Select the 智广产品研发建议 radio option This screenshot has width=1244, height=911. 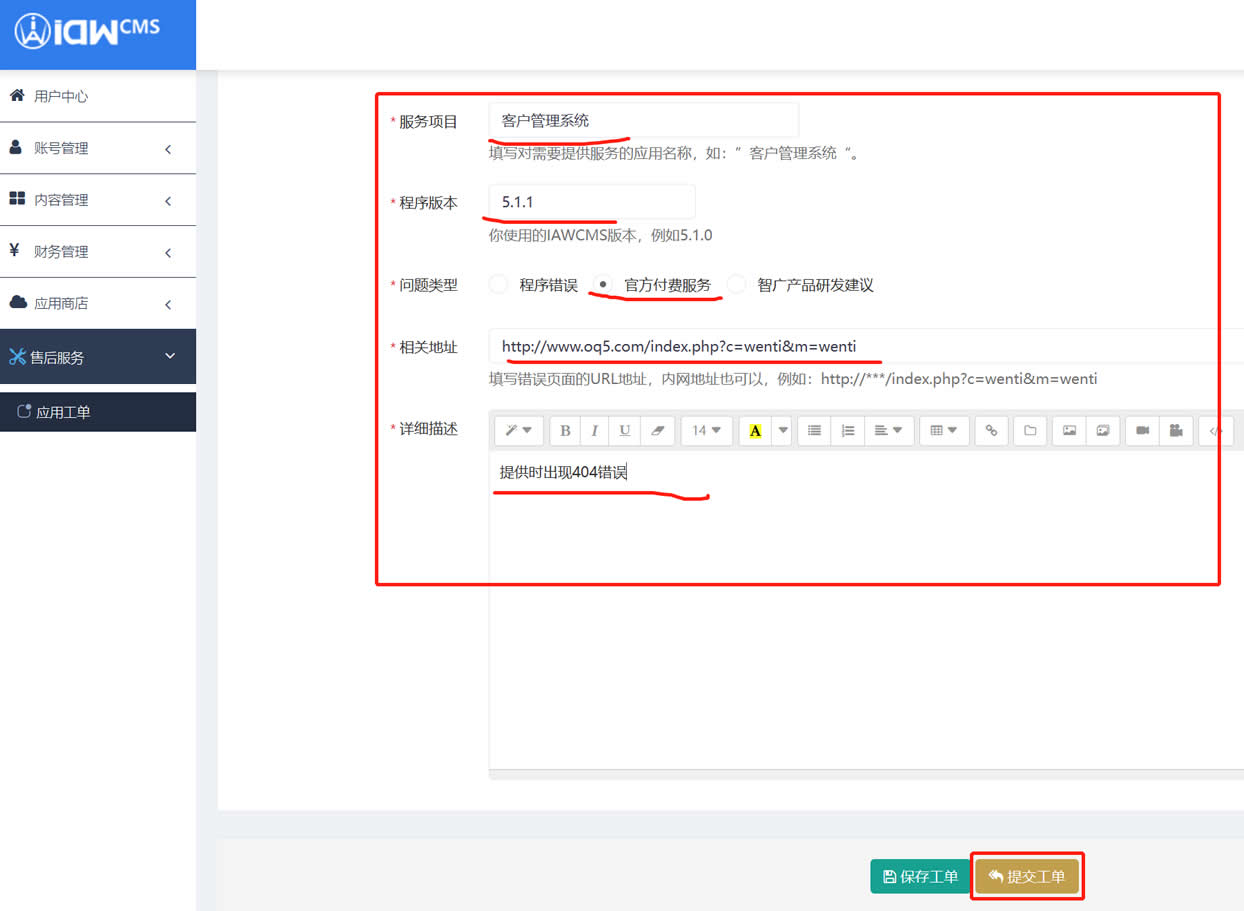(737, 285)
